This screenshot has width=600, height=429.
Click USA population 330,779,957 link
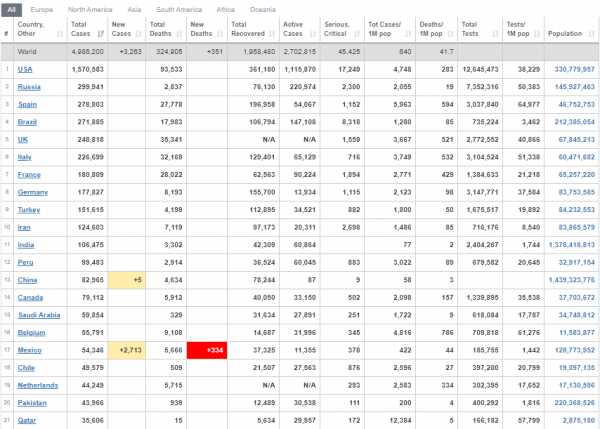(574, 70)
